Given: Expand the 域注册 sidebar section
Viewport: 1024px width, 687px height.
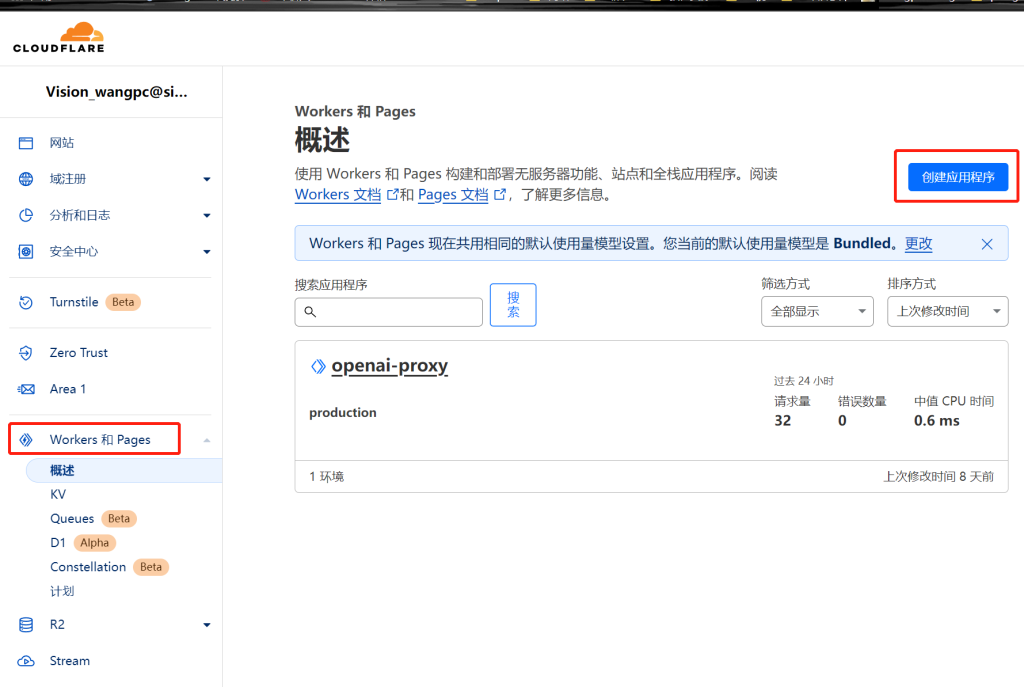Looking at the screenshot, I should tap(207, 179).
